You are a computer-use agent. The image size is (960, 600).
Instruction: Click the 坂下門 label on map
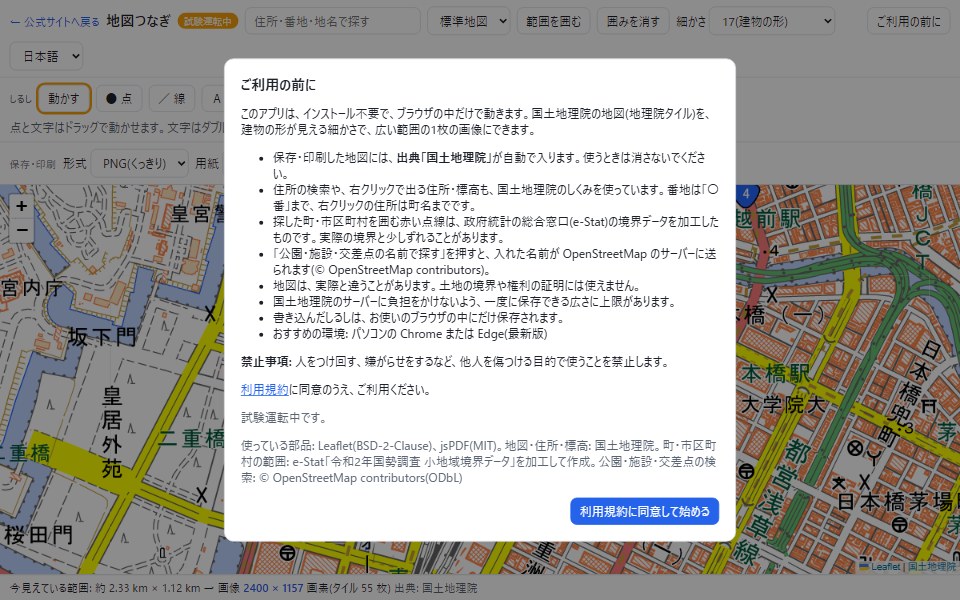[x=102, y=337]
